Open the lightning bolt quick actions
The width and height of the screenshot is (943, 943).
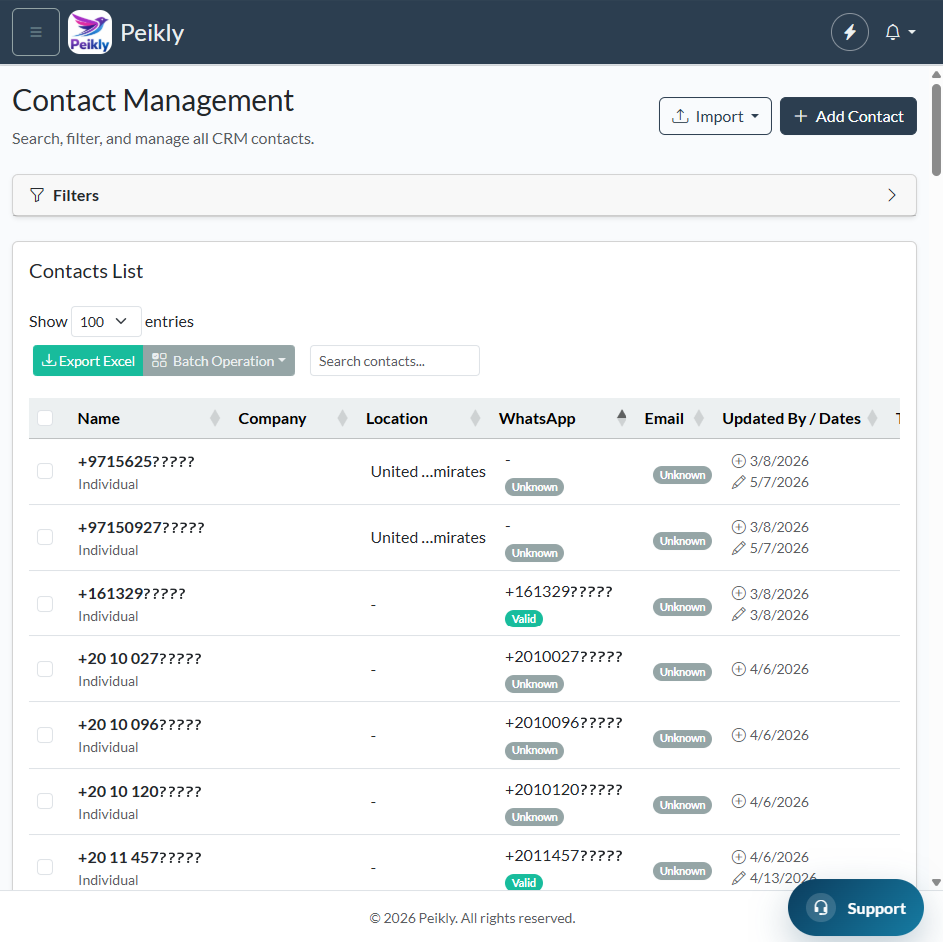click(849, 32)
